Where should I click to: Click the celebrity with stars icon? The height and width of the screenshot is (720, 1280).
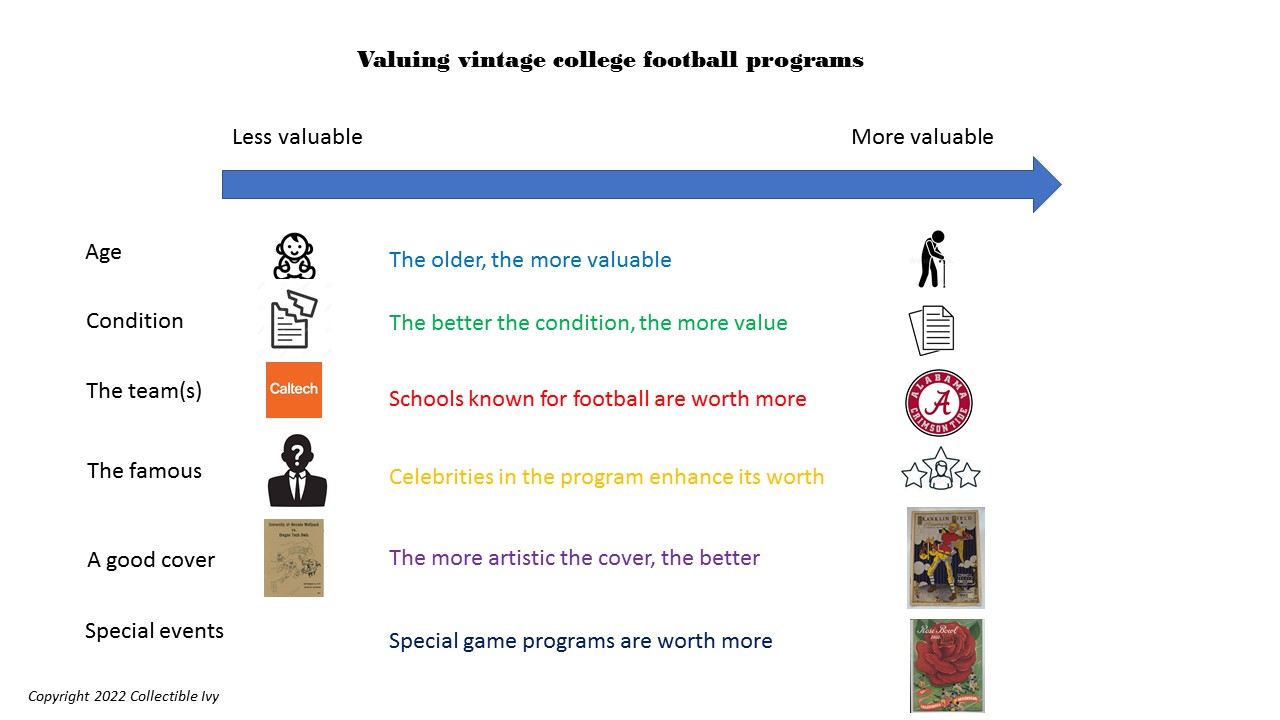(x=940, y=469)
